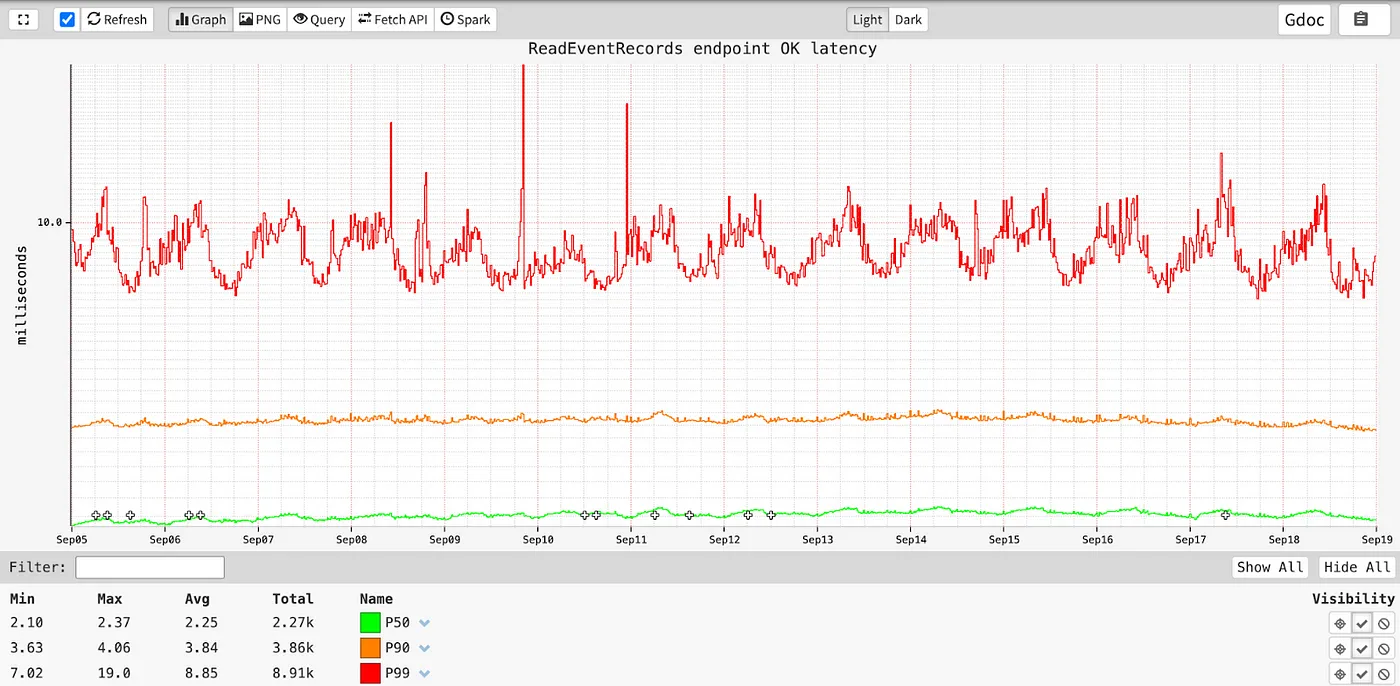This screenshot has height=686, width=1400.
Task: Click the Visibility column header
Action: [1353, 599]
